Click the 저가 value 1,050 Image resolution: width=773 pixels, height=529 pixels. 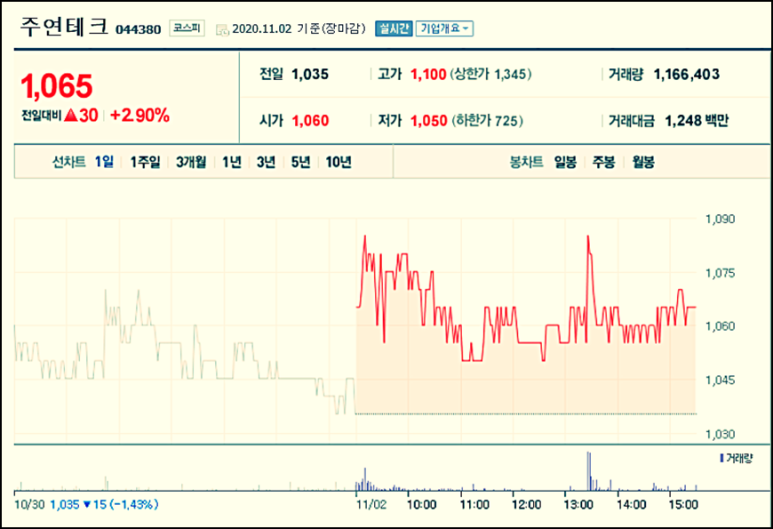(429, 121)
